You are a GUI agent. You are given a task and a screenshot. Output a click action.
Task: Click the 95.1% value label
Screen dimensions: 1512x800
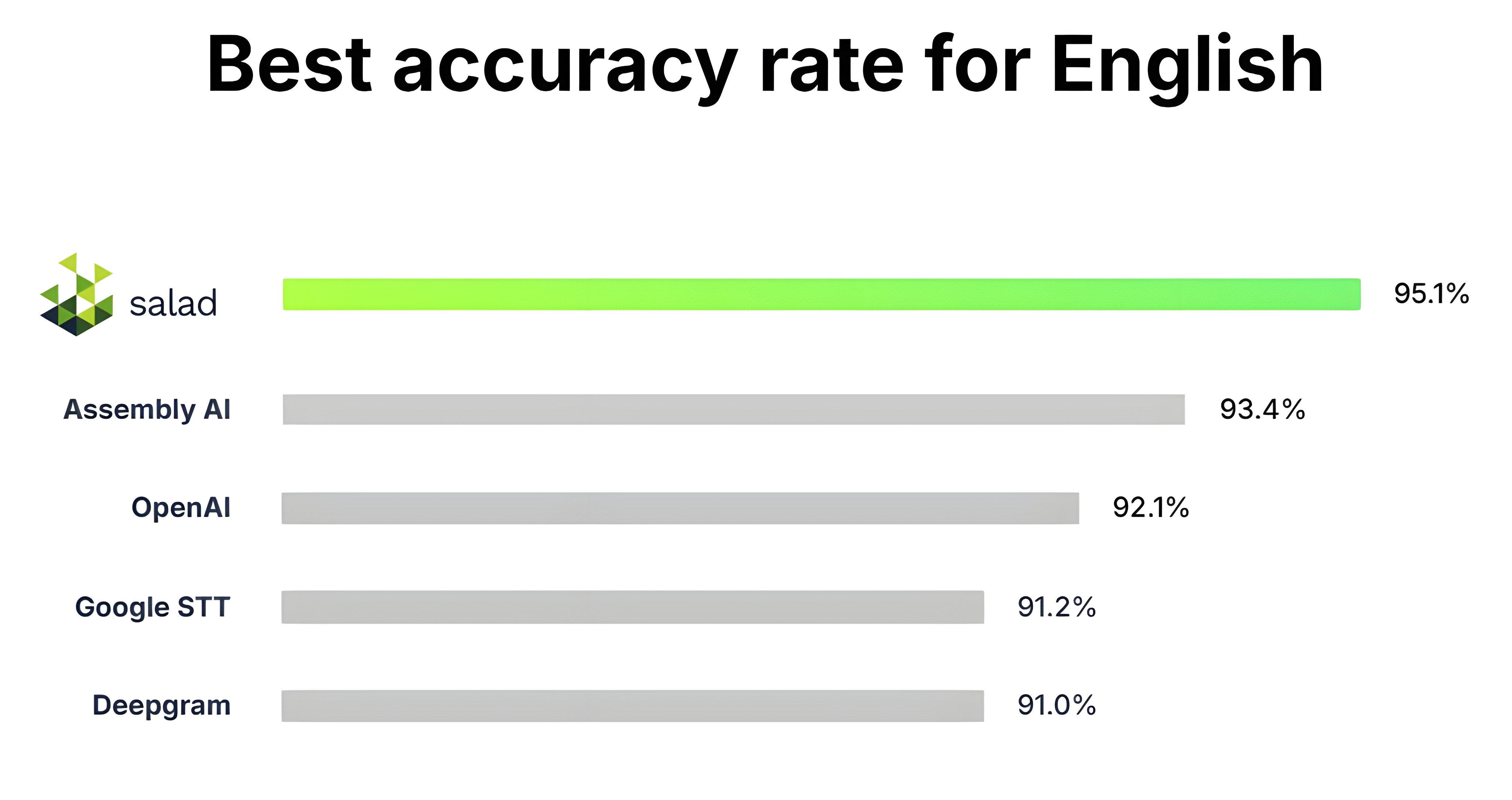point(1432,293)
